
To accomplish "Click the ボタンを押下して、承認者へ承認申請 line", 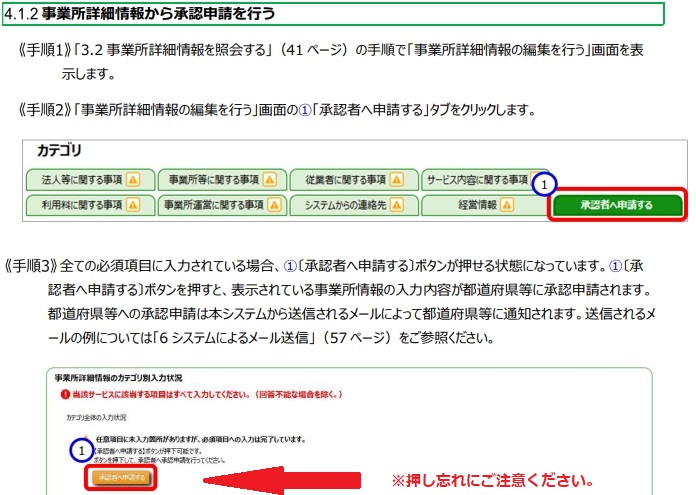I will point(159,460).
